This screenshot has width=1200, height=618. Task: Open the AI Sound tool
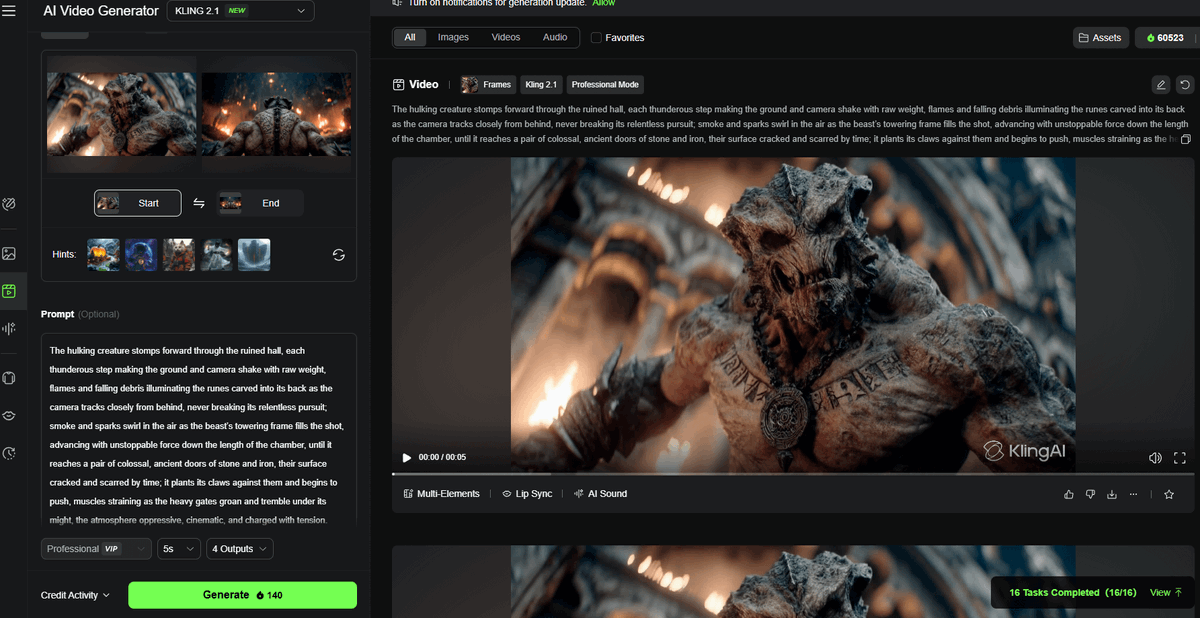point(601,494)
